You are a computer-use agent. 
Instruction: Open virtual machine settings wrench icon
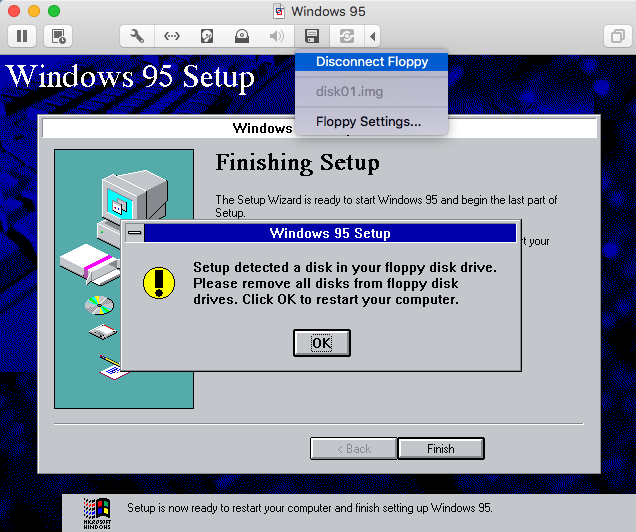click(137, 36)
